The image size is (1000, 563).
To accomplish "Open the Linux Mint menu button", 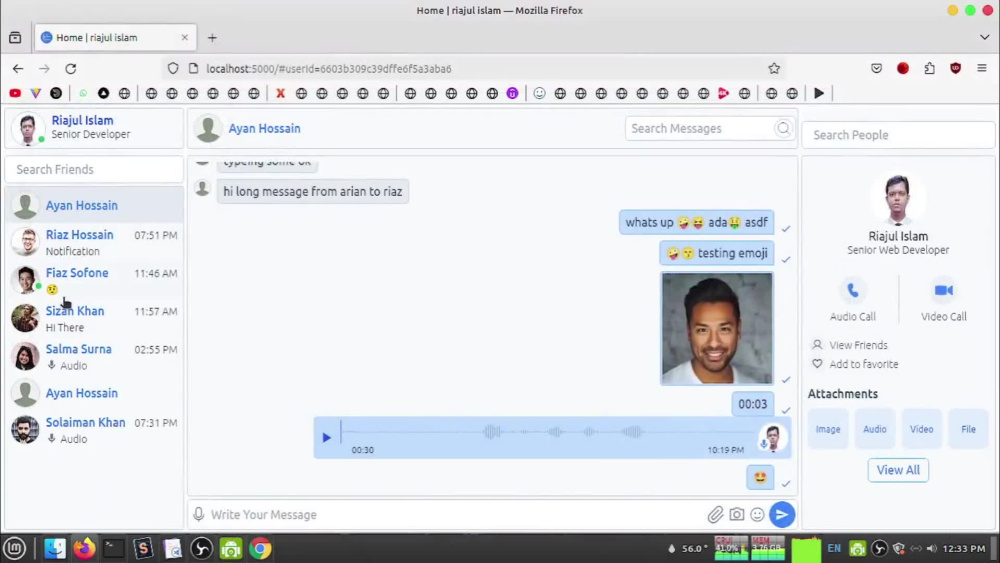I will (14, 548).
